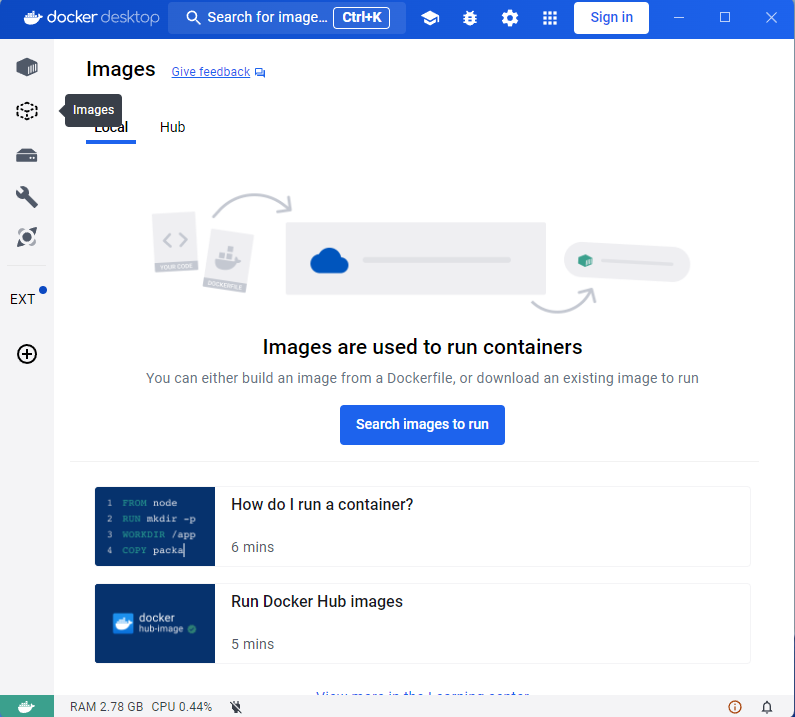Click the green whale engine status icon
The width and height of the screenshot is (795, 717).
tap(26, 706)
